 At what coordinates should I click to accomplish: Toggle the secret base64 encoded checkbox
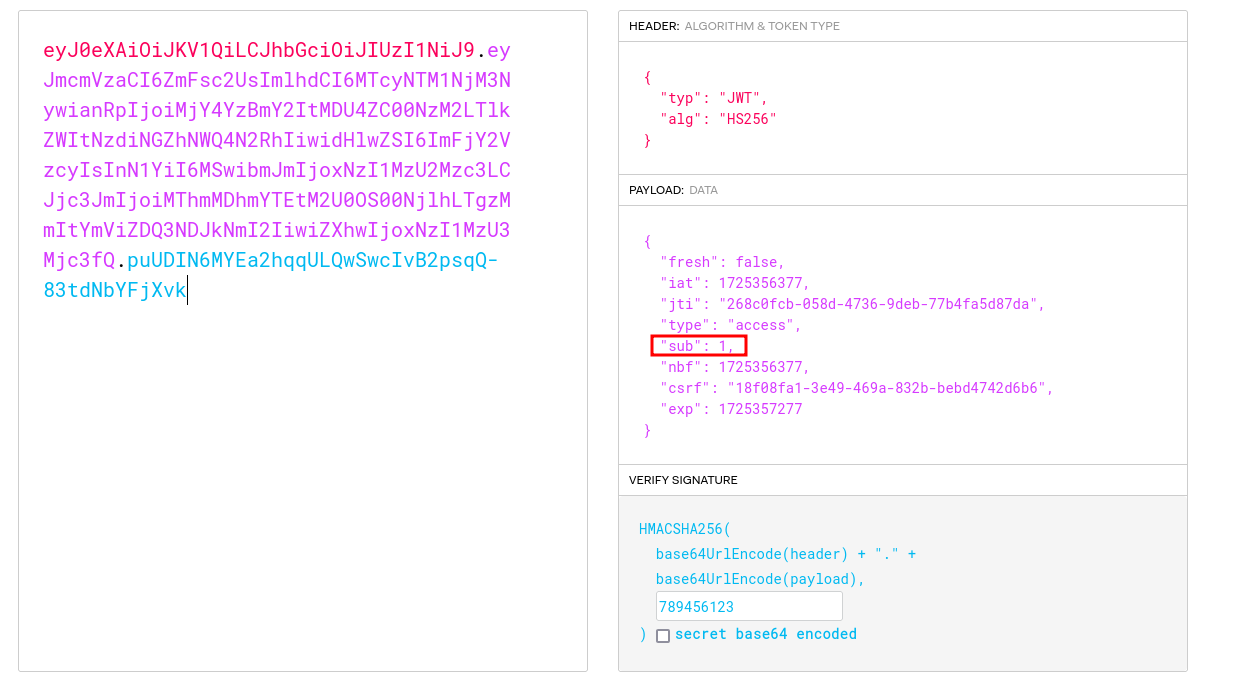(x=663, y=635)
